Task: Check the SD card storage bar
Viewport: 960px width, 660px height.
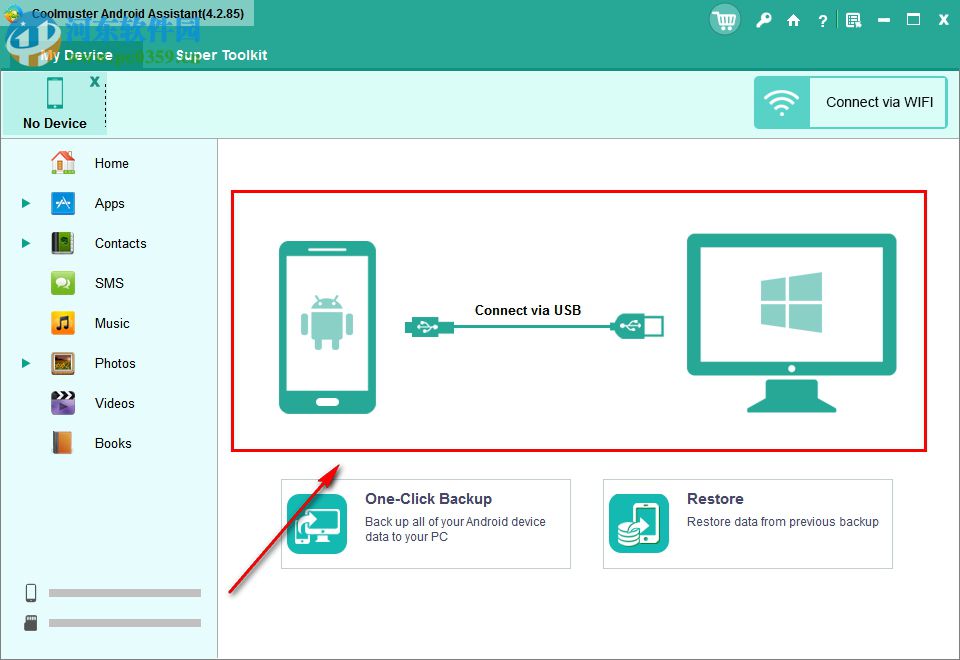Action: pyautogui.click(x=125, y=622)
